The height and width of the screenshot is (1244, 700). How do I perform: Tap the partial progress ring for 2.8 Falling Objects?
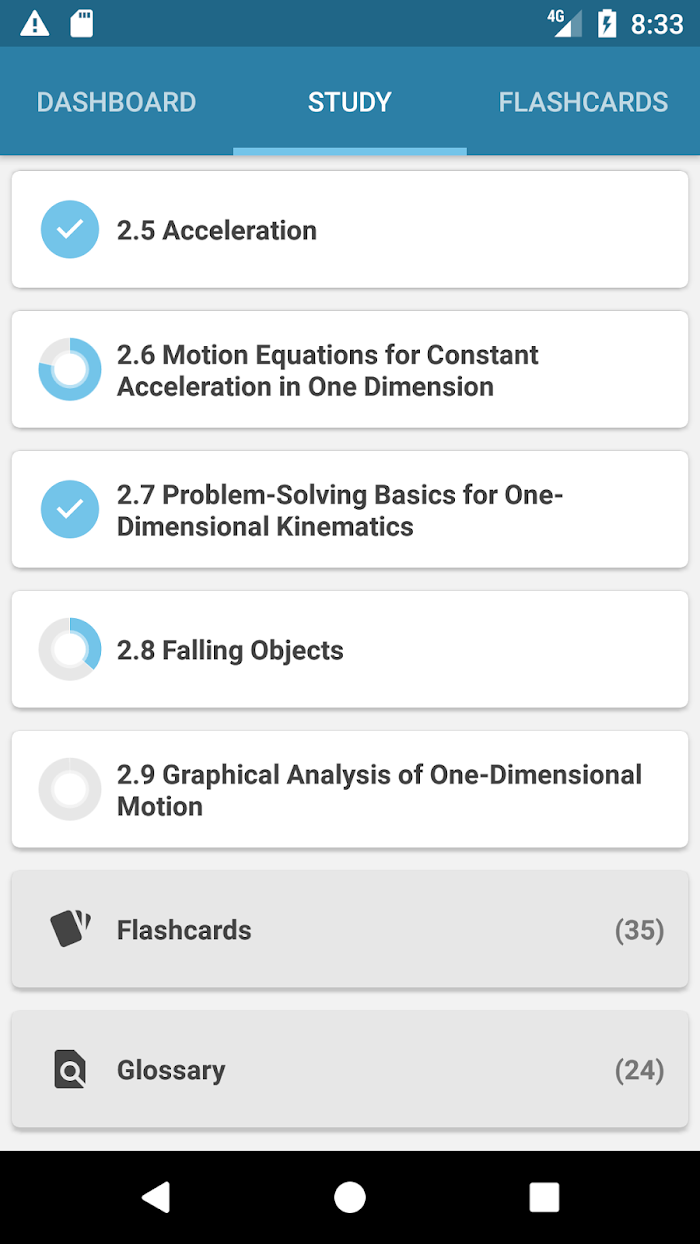point(70,650)
